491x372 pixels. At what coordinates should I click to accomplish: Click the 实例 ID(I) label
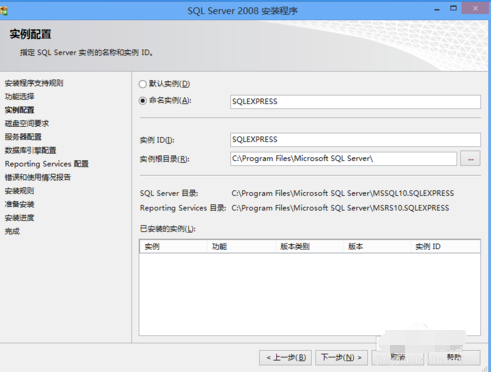[157, 140]
